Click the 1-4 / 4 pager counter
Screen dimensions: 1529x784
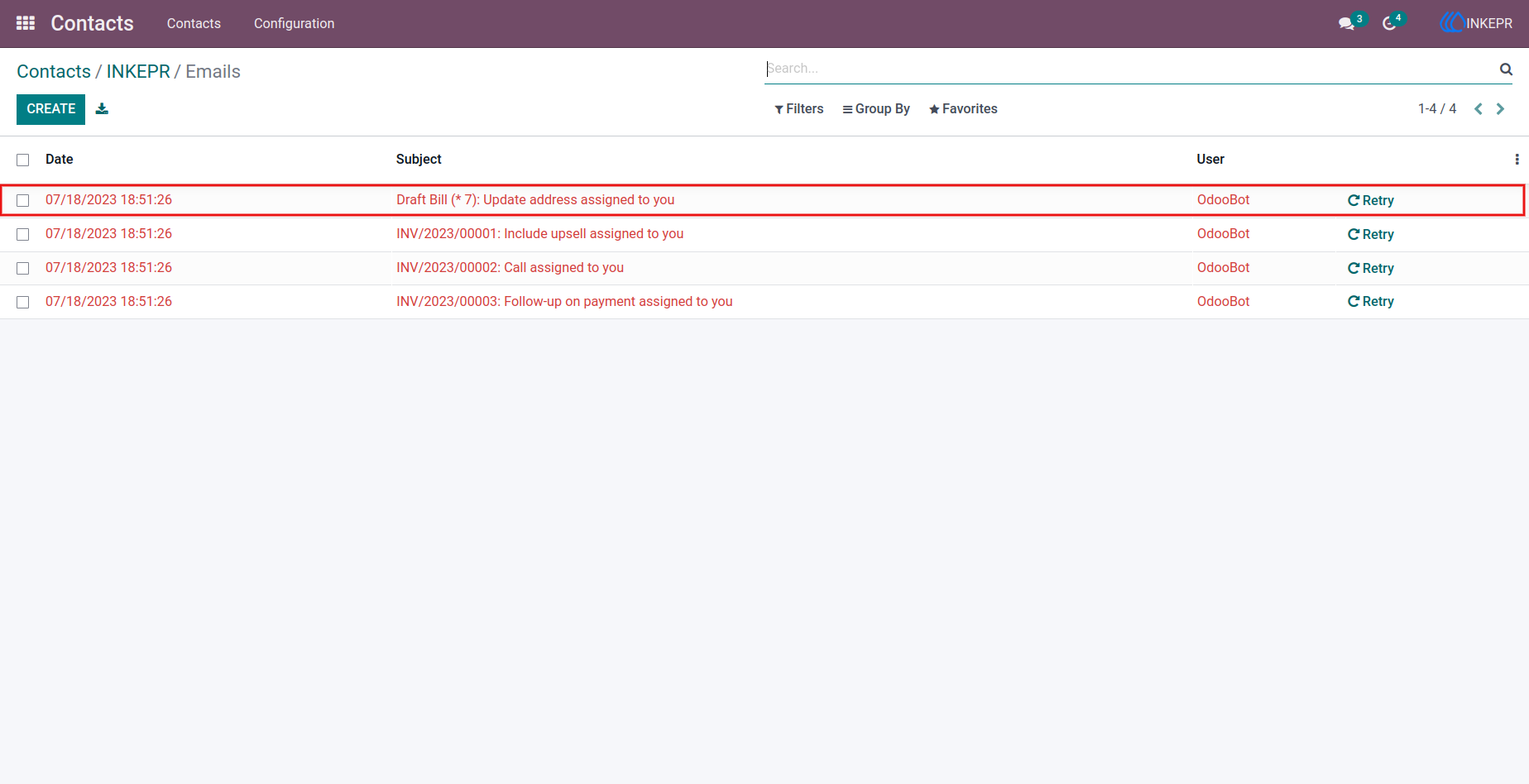(x=1437, y=109)
